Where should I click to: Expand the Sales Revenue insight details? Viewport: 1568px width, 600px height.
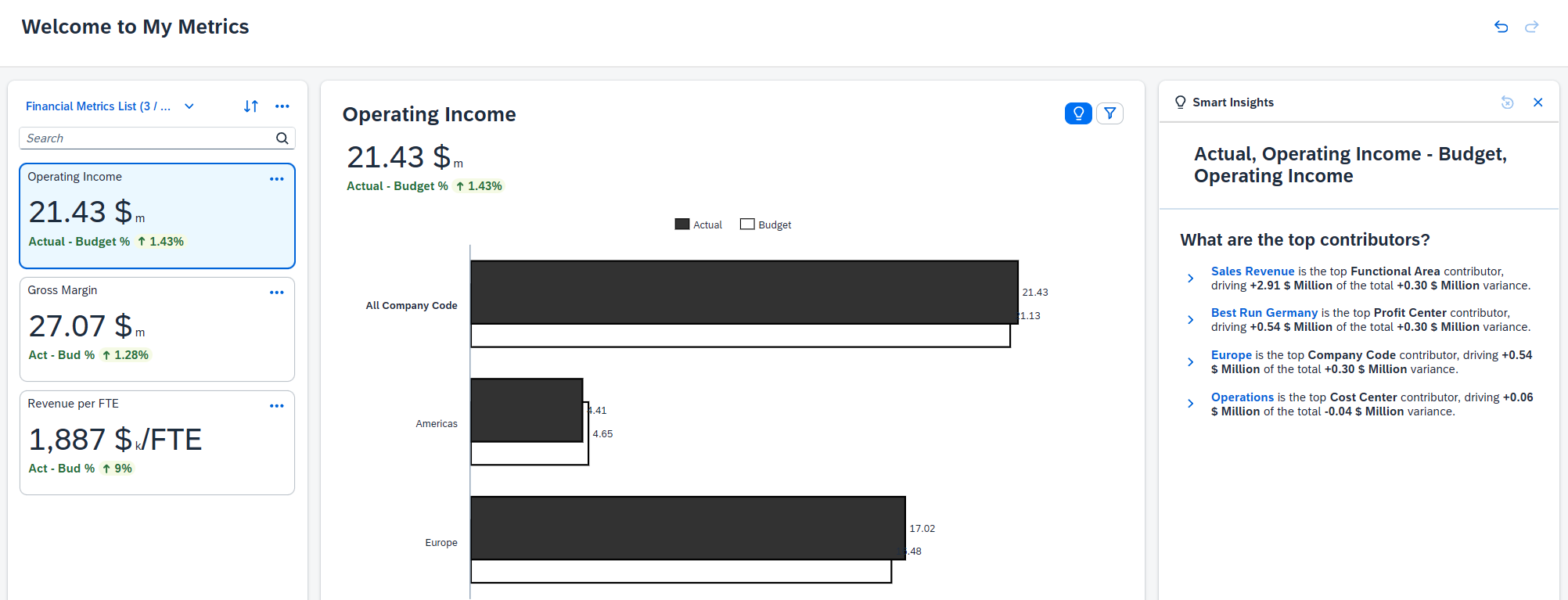1191,278
